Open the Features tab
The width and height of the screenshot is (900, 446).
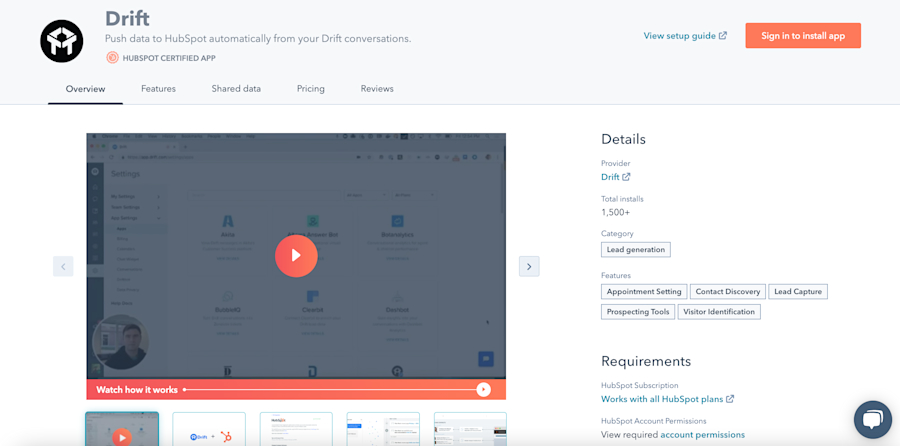[158, 89]
